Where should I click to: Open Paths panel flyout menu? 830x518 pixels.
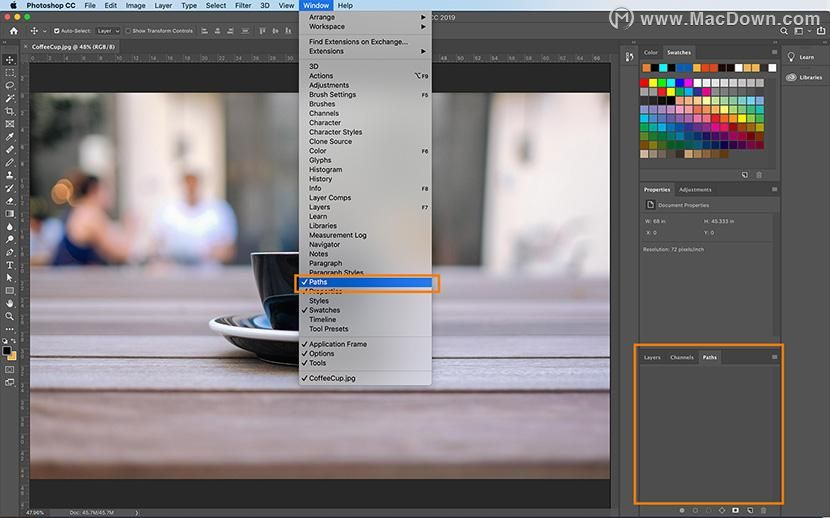pos(774,357)
